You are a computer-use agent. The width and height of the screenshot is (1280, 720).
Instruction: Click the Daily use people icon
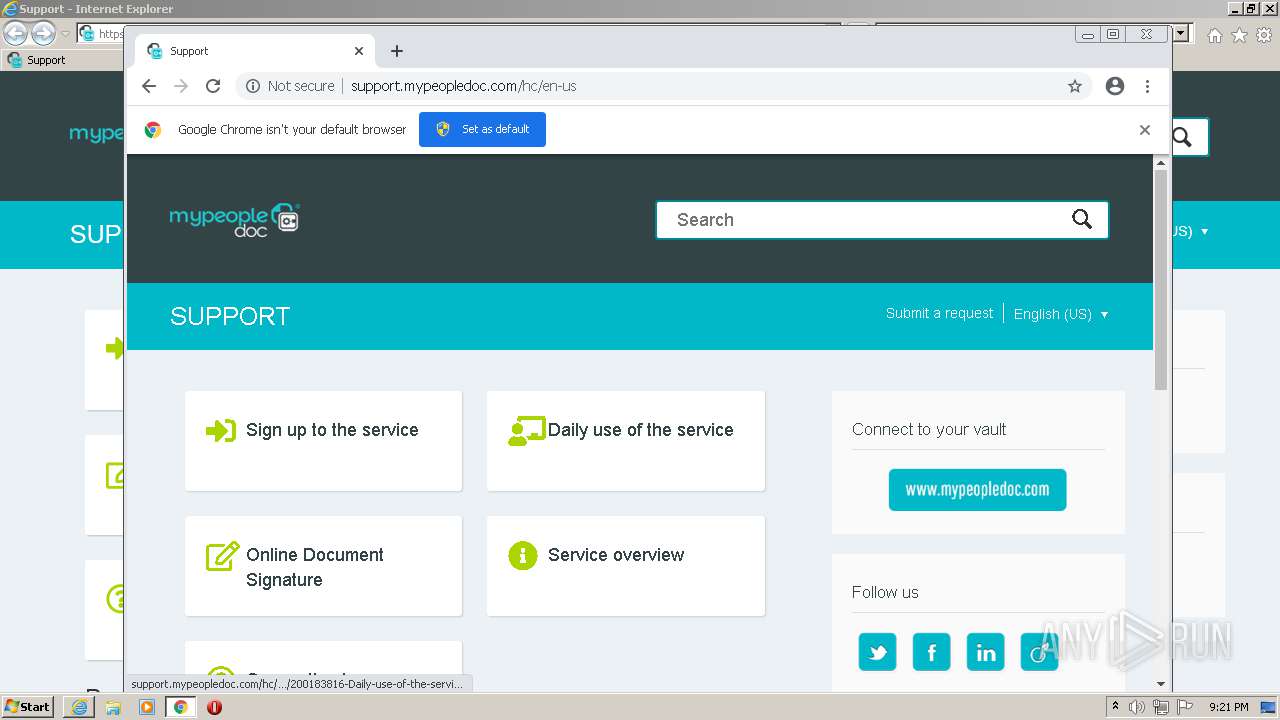point(526,431)
